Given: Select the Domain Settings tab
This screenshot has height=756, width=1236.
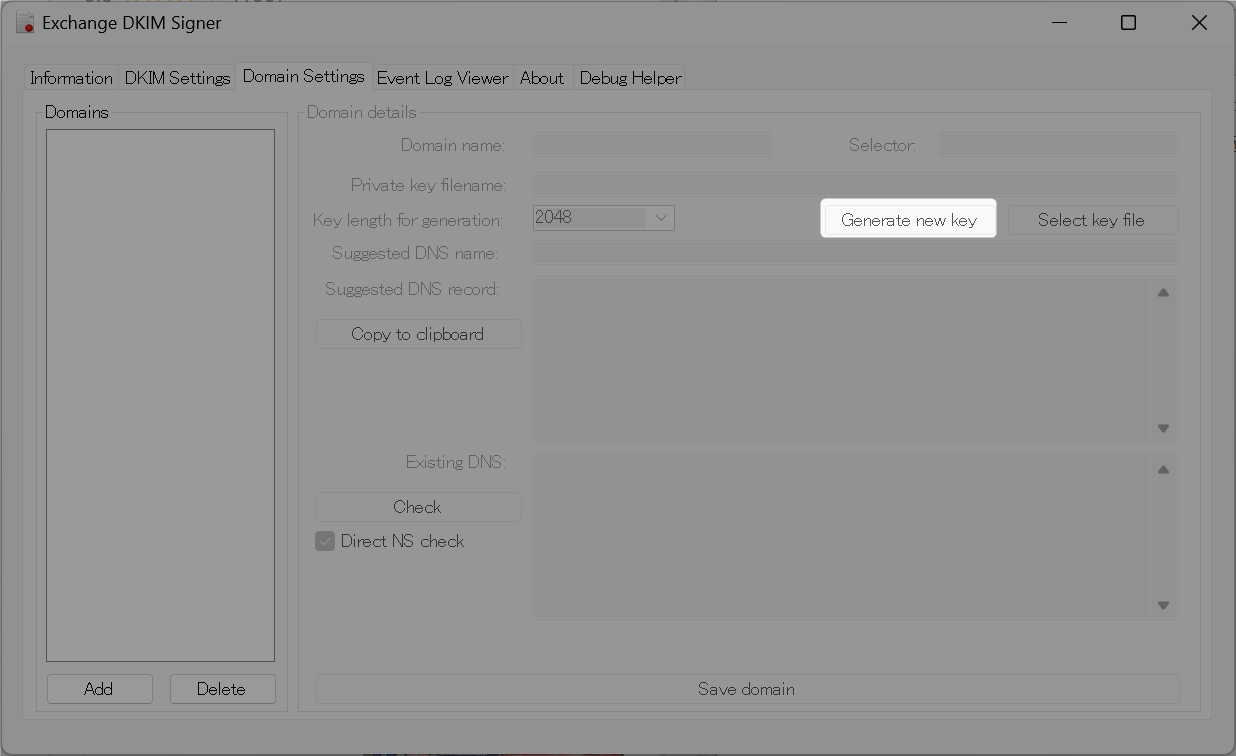Looking at the screenshot, I should [303, 76].
